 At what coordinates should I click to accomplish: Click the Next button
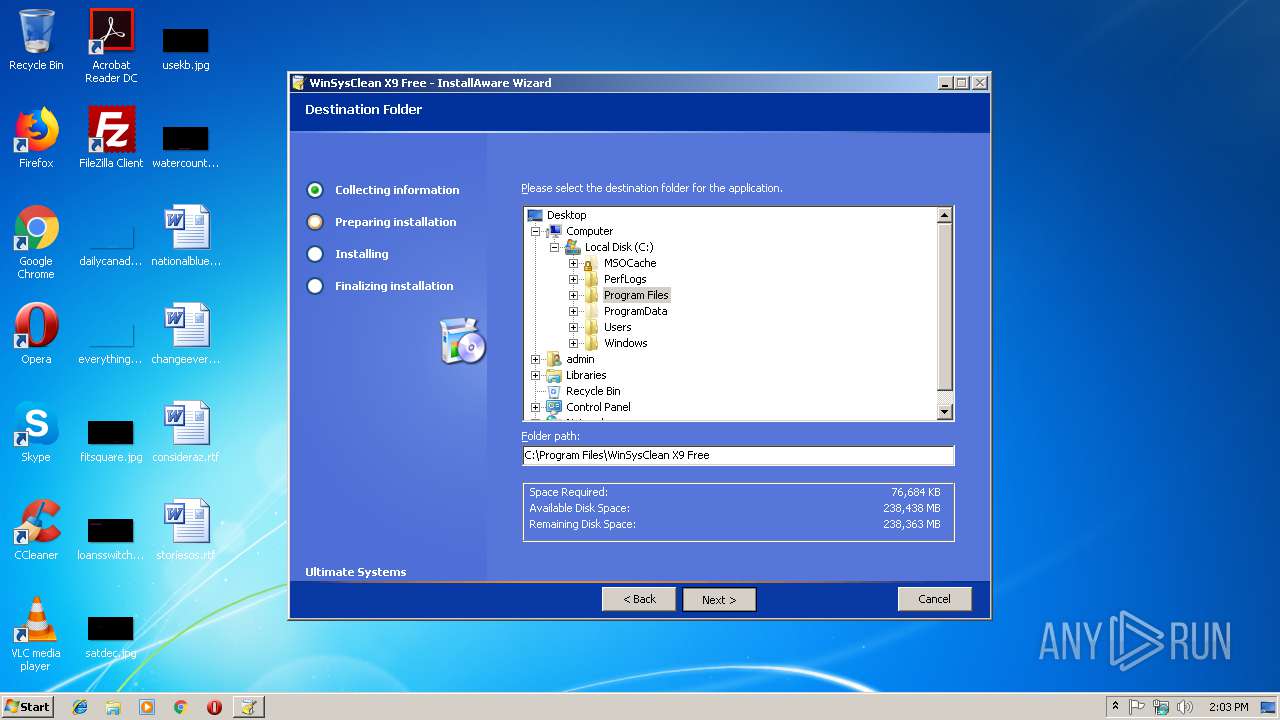(719, 599)
